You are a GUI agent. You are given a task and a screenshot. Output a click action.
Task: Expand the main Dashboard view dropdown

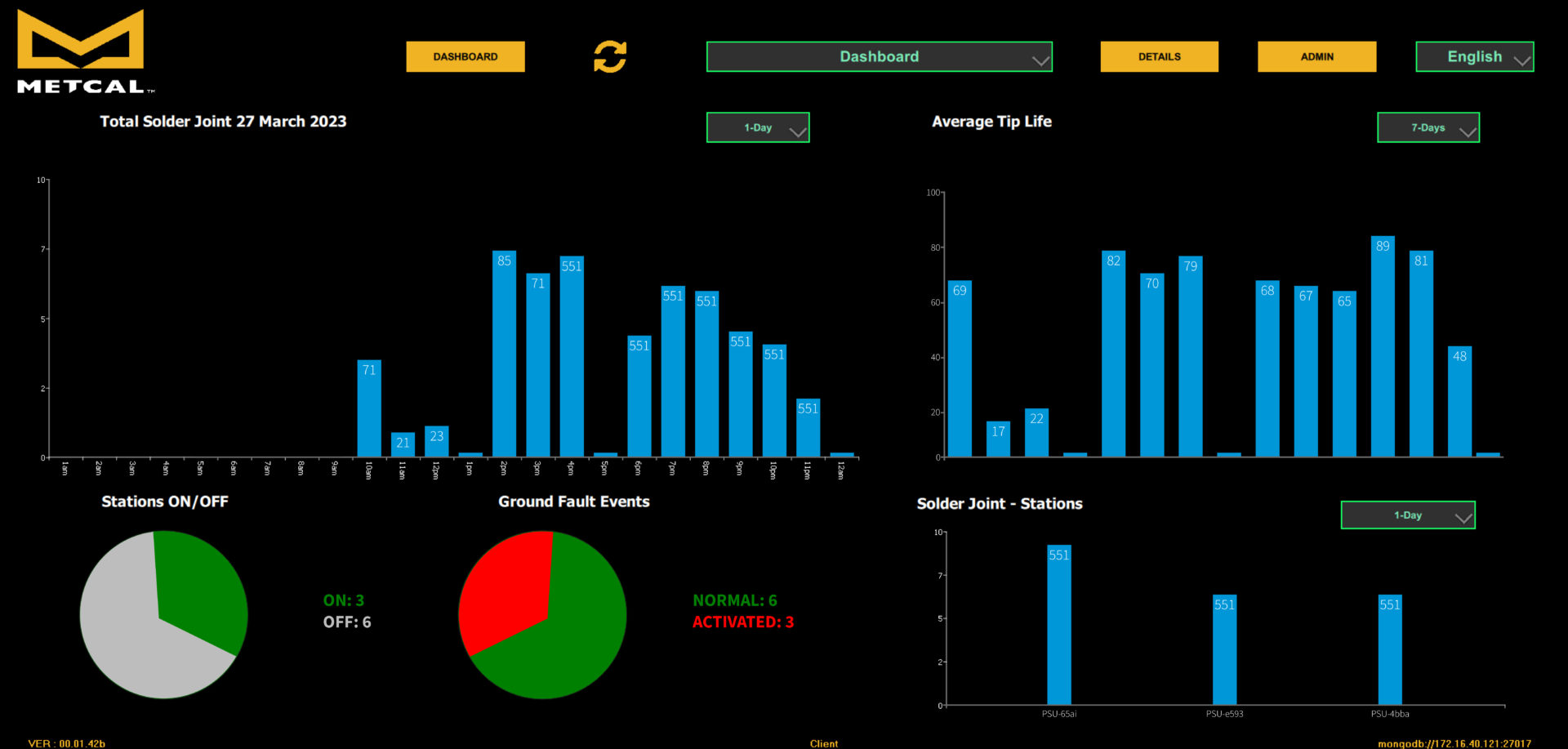(879, 57)
